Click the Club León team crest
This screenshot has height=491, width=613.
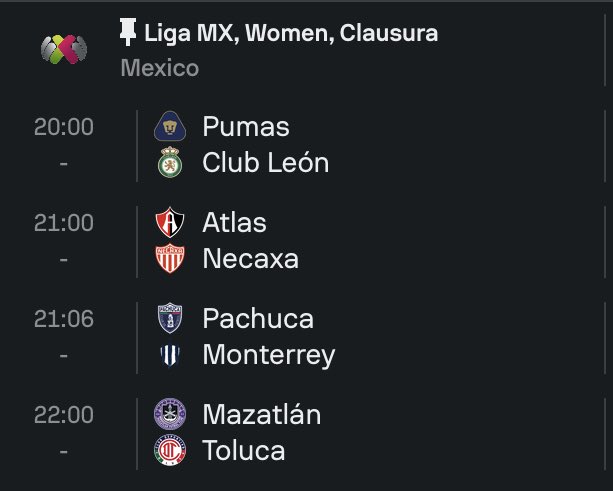pos(170,162)
